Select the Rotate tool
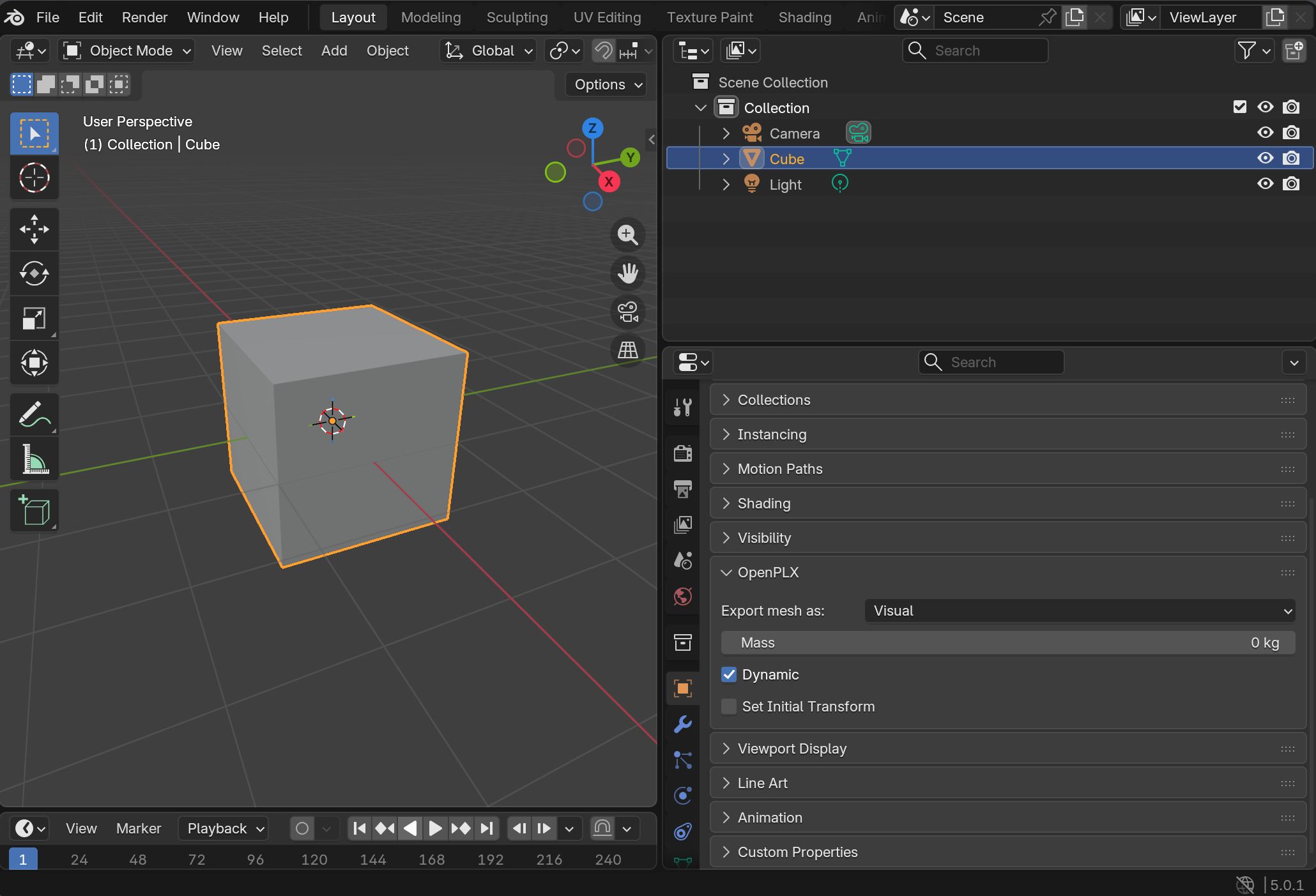The width and height of the screenshot is (1316, 896). pyautogui.click(x=34, y=274)
